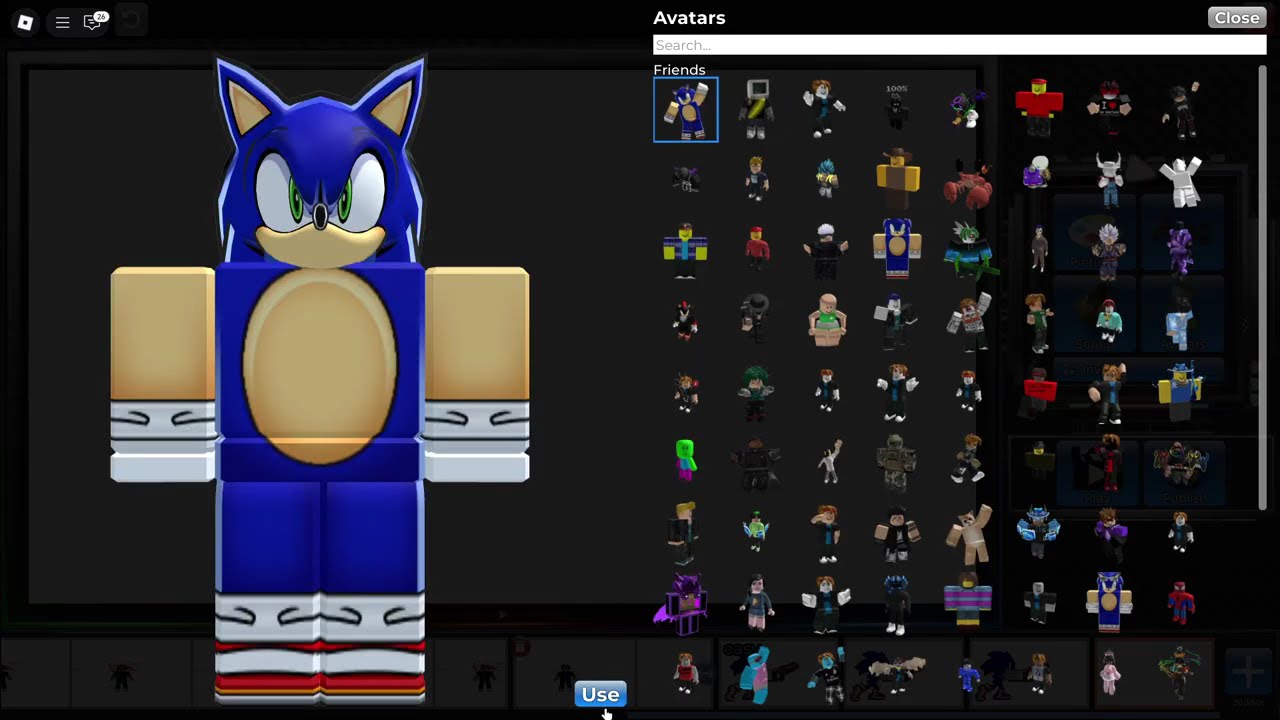
Task: Pick the avatar with white horned helmet
Action: 1110,179
